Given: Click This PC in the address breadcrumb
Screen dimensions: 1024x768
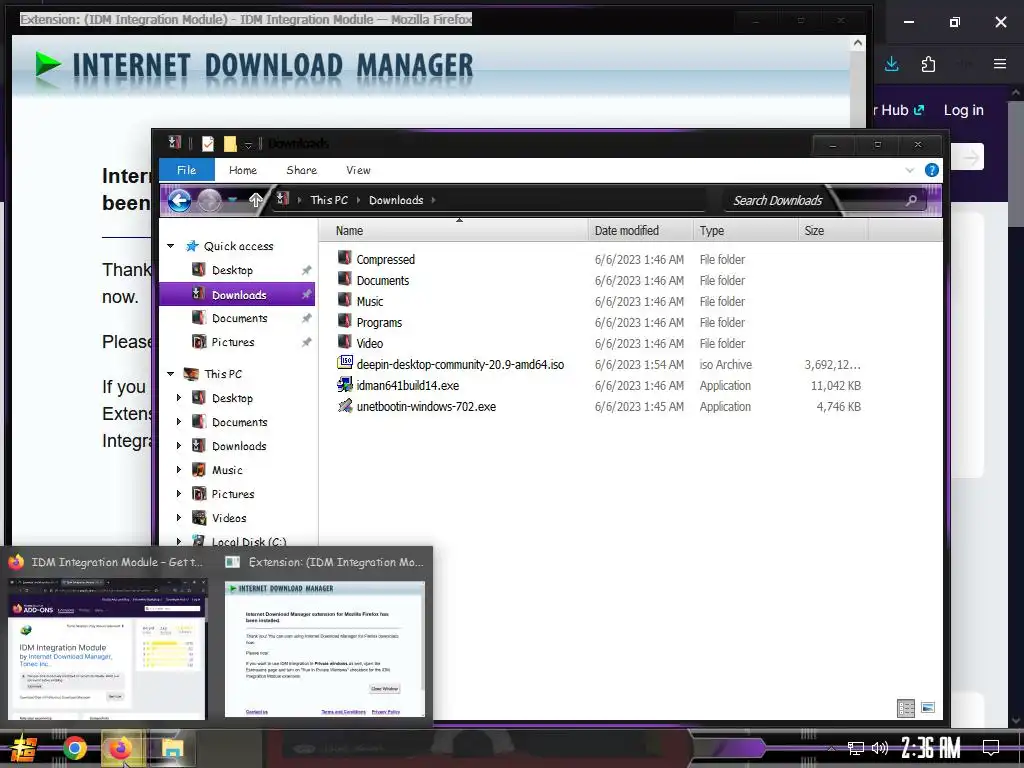Looking at the screenshot, I should pyautogui.click(x=329, y=200).
